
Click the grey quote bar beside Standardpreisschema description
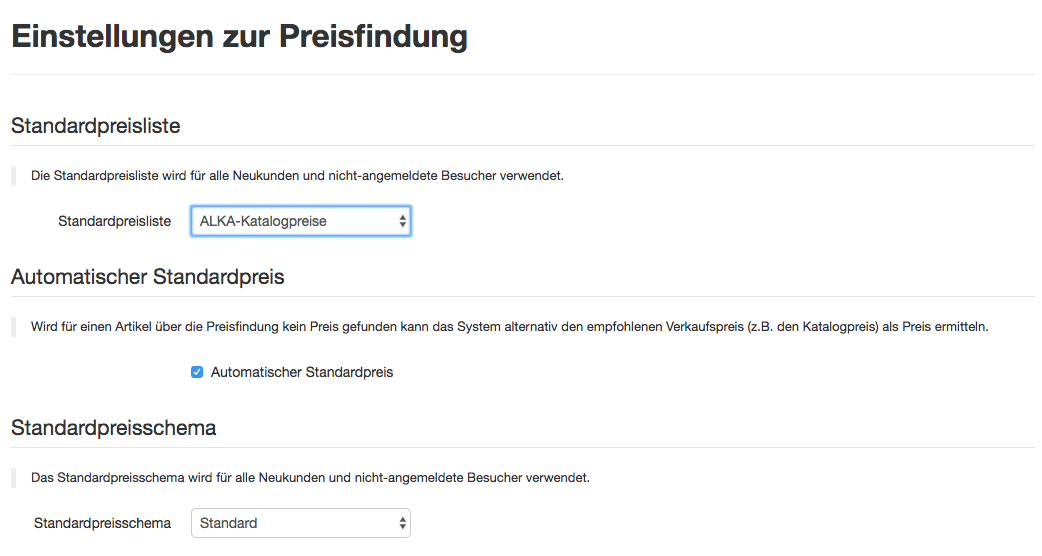pos(14,477)
